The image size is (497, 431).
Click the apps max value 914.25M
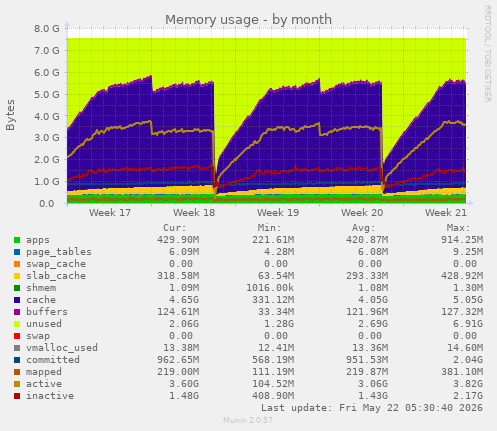[462, 240]
